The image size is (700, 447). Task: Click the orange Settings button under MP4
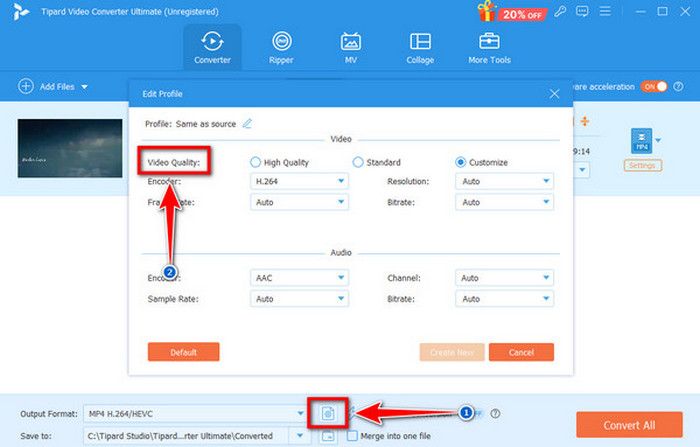(642, 165)
